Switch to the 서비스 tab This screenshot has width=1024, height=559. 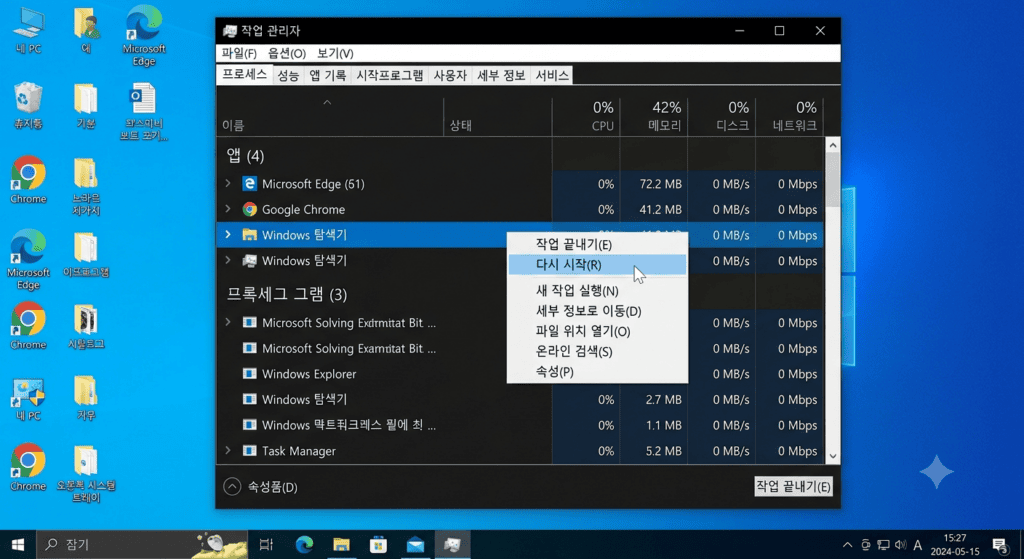[552, 76]
